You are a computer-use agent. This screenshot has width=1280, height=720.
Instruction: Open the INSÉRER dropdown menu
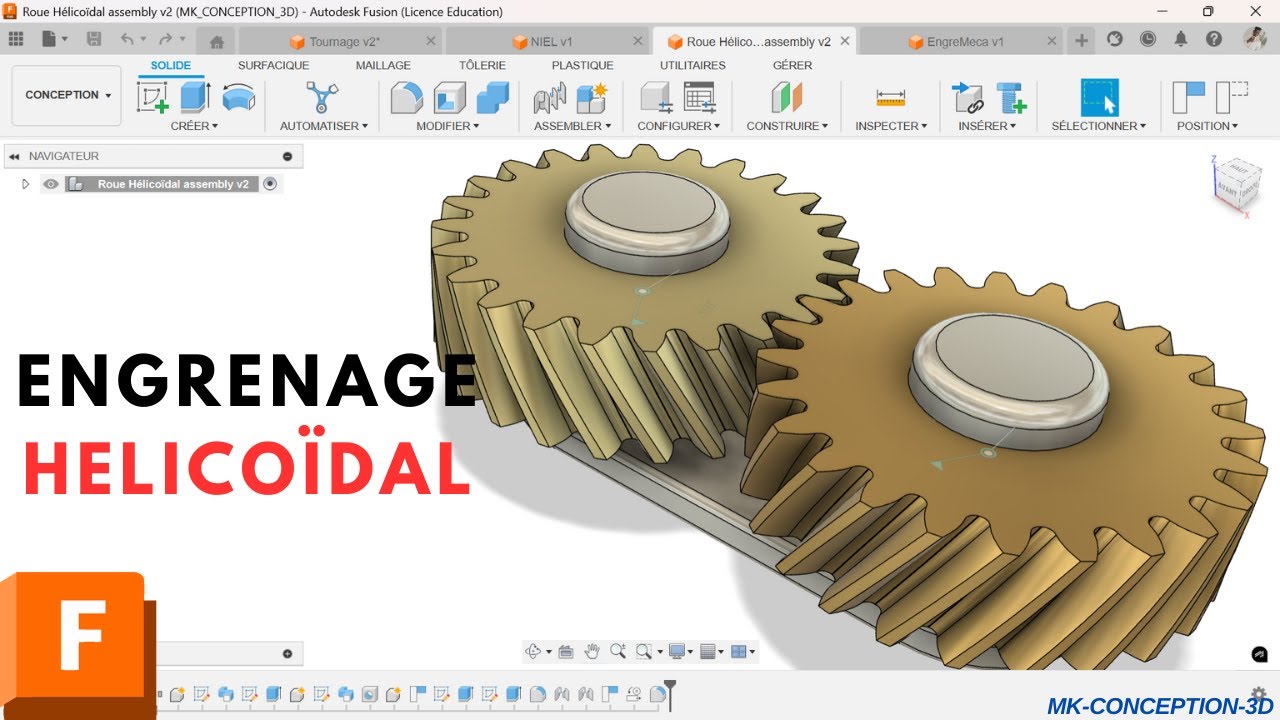pyautogui.click(x=987, y=126)
